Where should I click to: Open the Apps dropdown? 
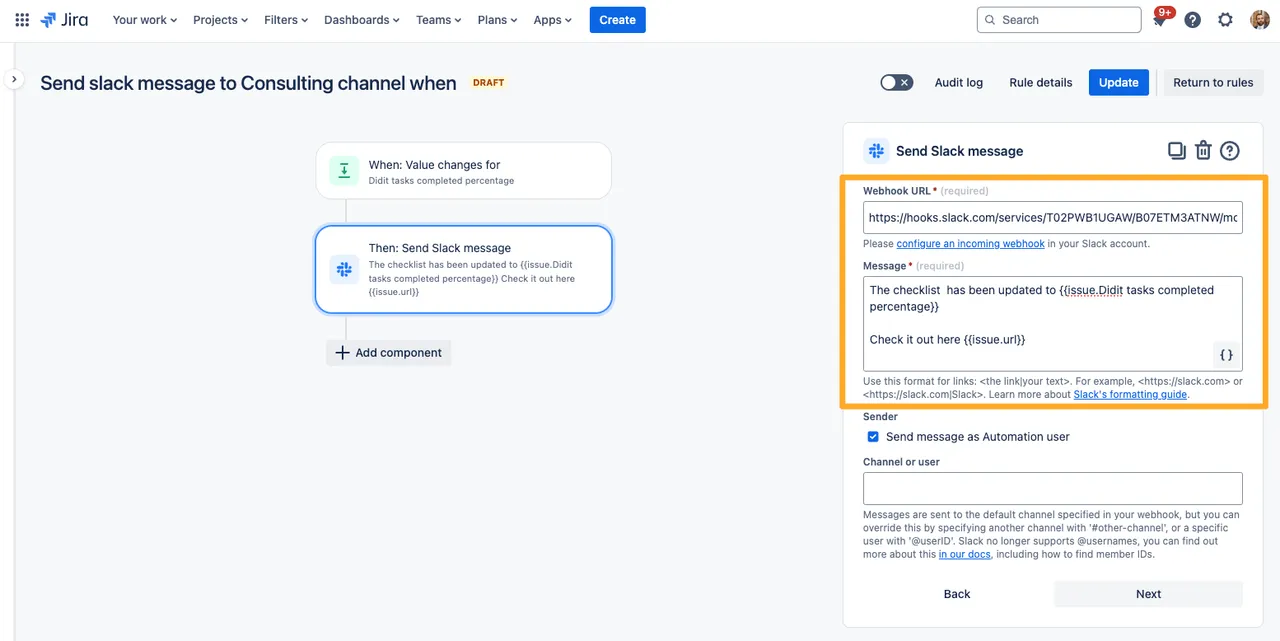point(553,20)
